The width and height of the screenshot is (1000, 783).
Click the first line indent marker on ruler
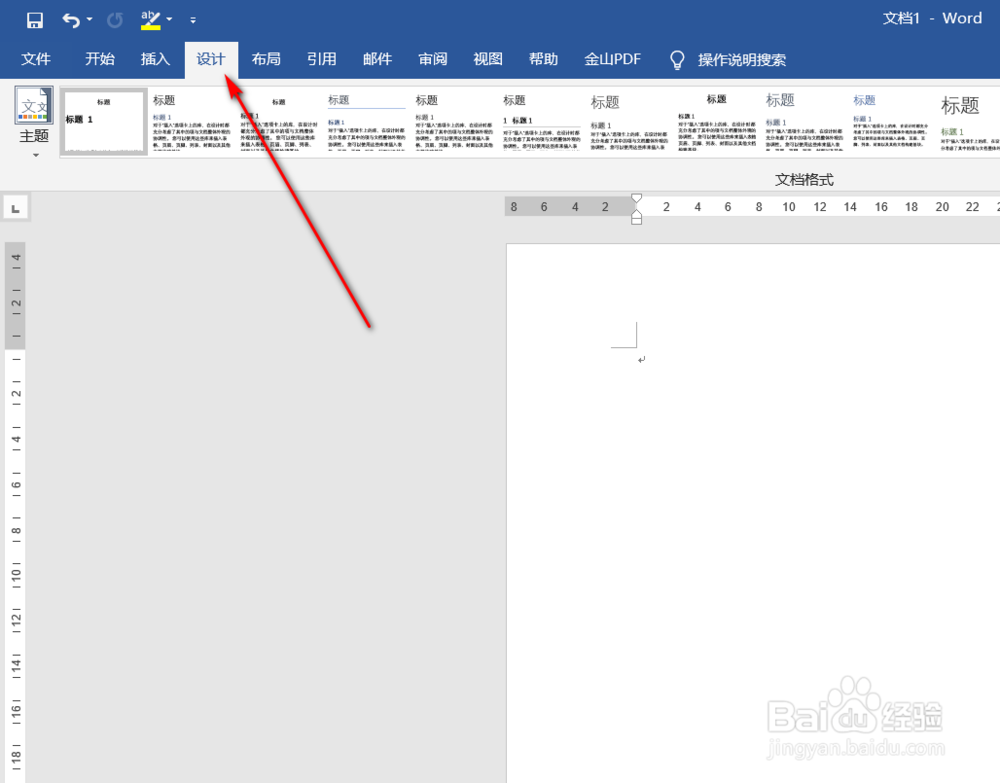[x=636, y=198]
